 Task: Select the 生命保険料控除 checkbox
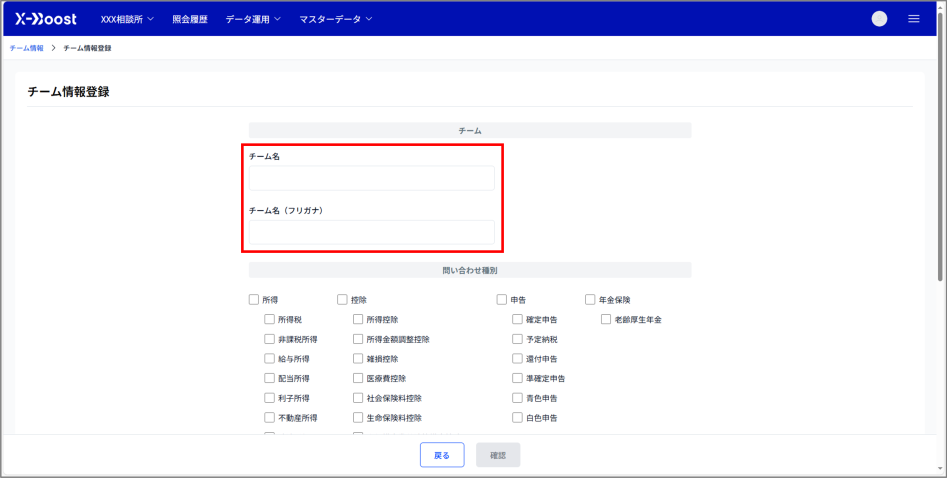pyautogui.click(x=358, y=418)
